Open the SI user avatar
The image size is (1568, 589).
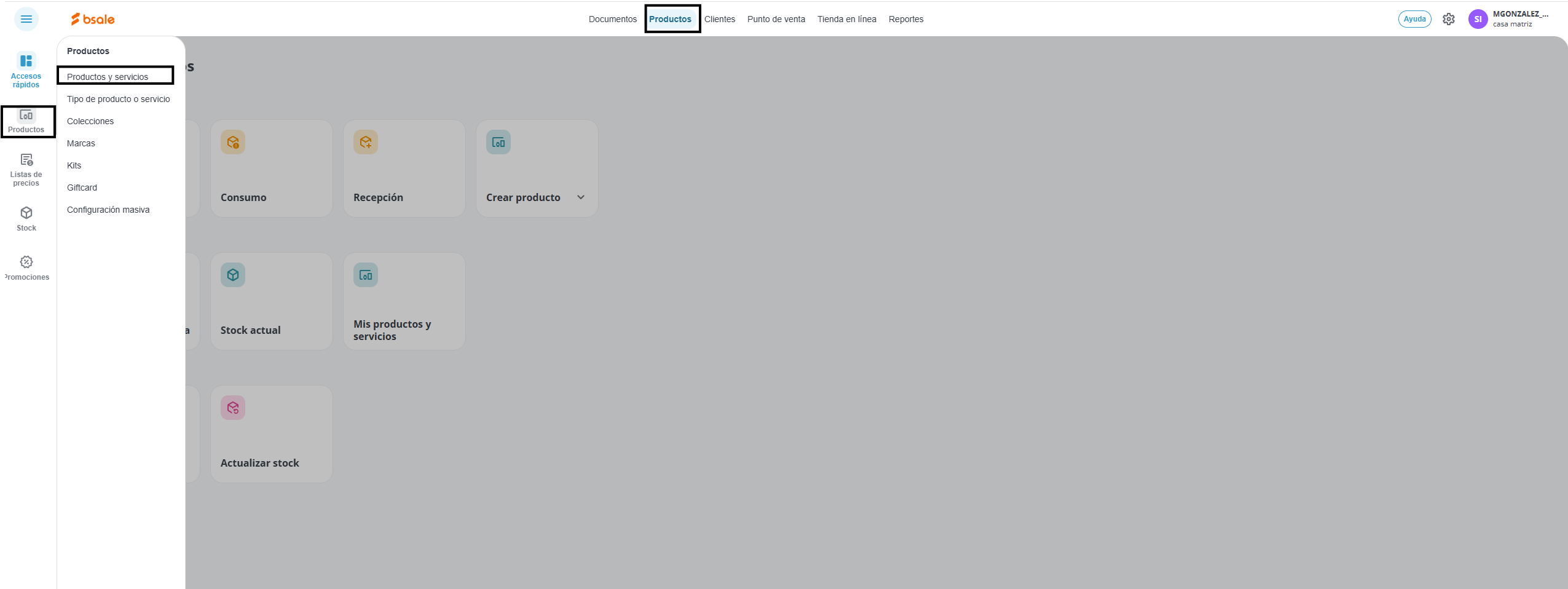1478,19
